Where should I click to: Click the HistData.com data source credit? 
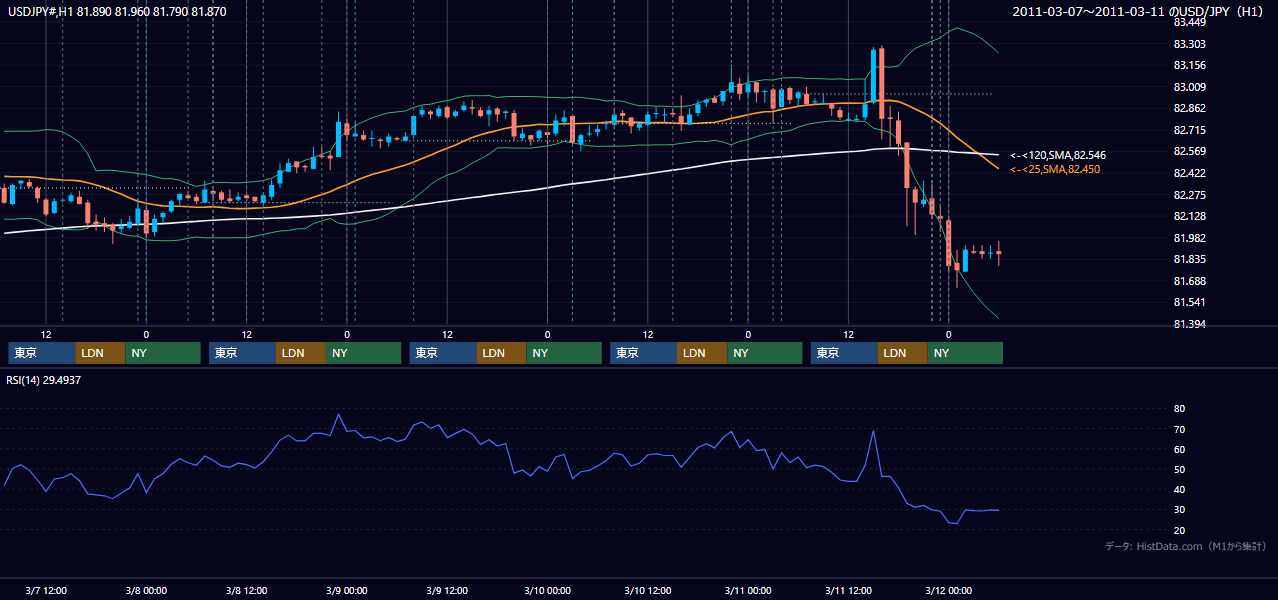click(1186, 546)
